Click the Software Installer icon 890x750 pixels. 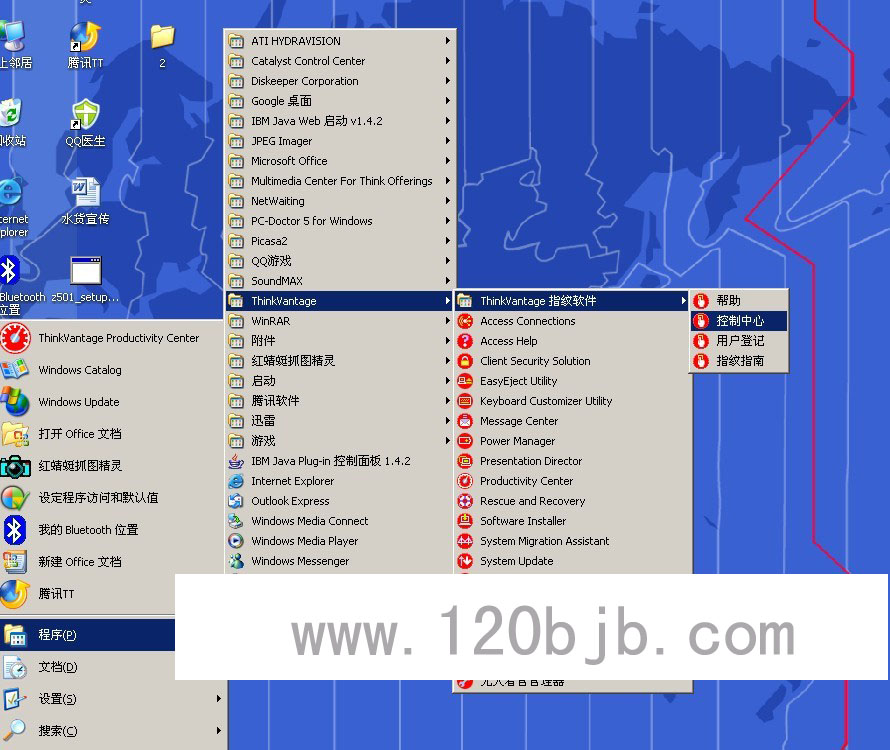point(465,521)
